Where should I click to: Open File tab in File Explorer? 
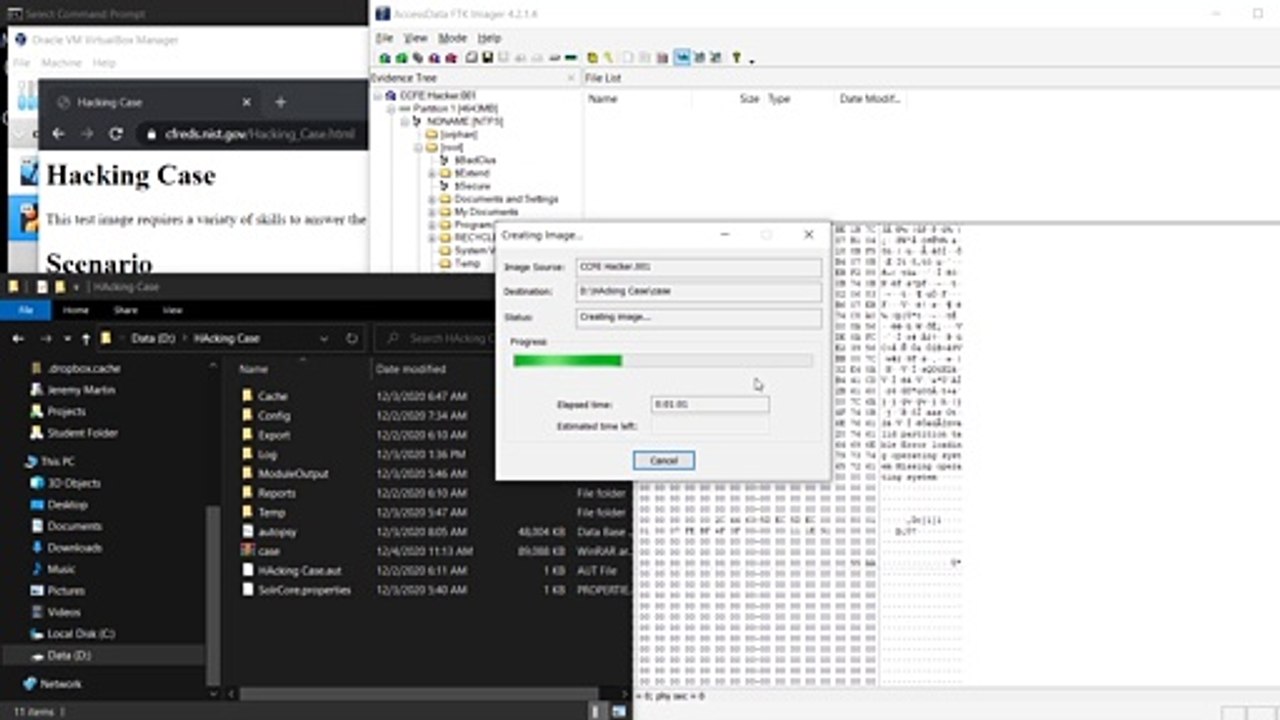pos(26,310)
